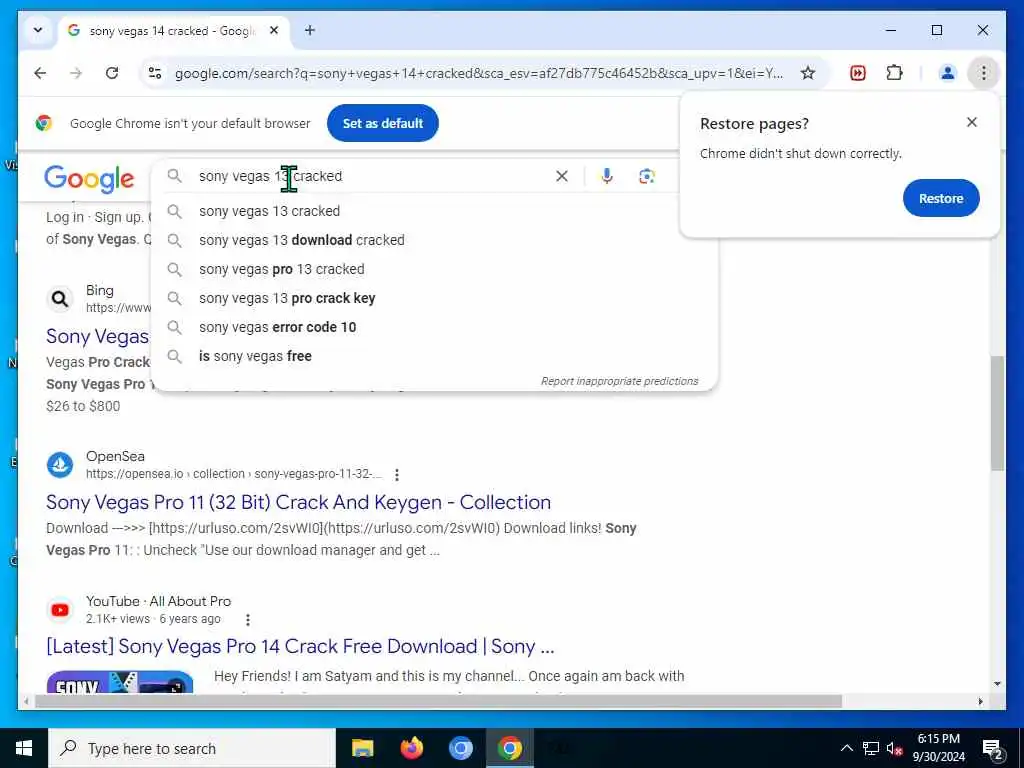This screenshot has width=1024, height=768.
Task: Clear the search box with X
Action: click(562, 176)
